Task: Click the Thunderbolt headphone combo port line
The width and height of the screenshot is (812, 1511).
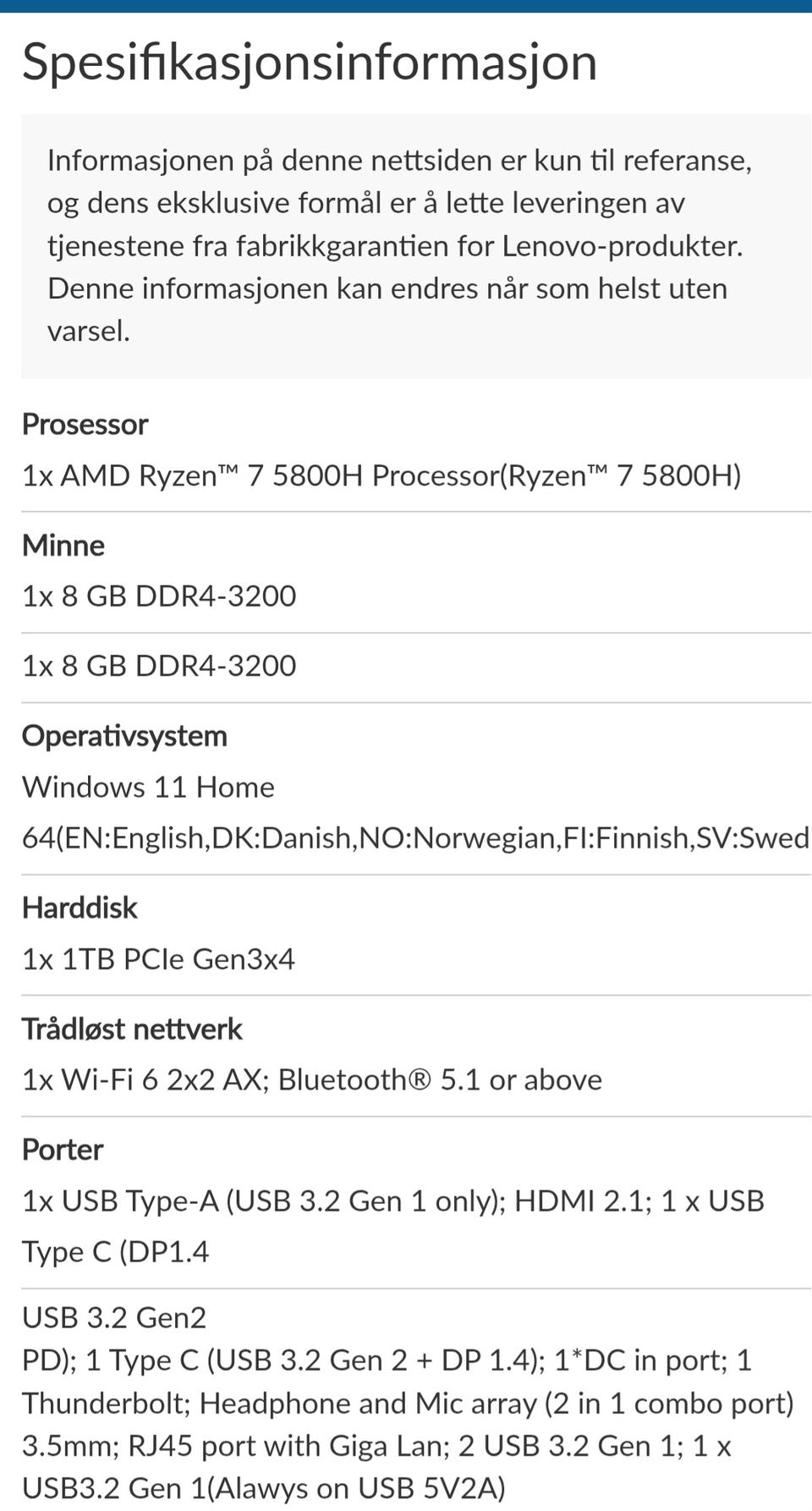Action: tap(408, 1404)
